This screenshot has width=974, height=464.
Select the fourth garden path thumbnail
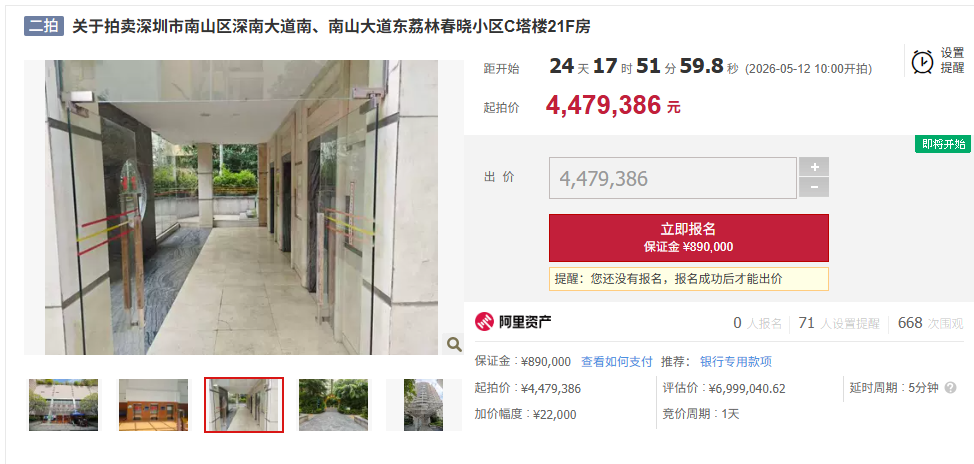[x=334, y=405]
